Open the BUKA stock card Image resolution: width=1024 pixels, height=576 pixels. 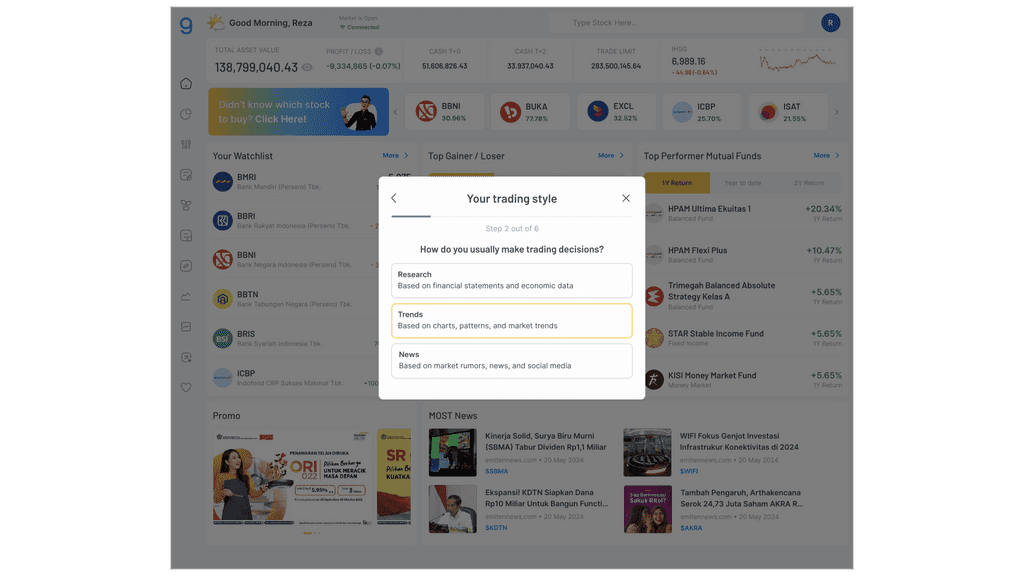pos(530,112)
